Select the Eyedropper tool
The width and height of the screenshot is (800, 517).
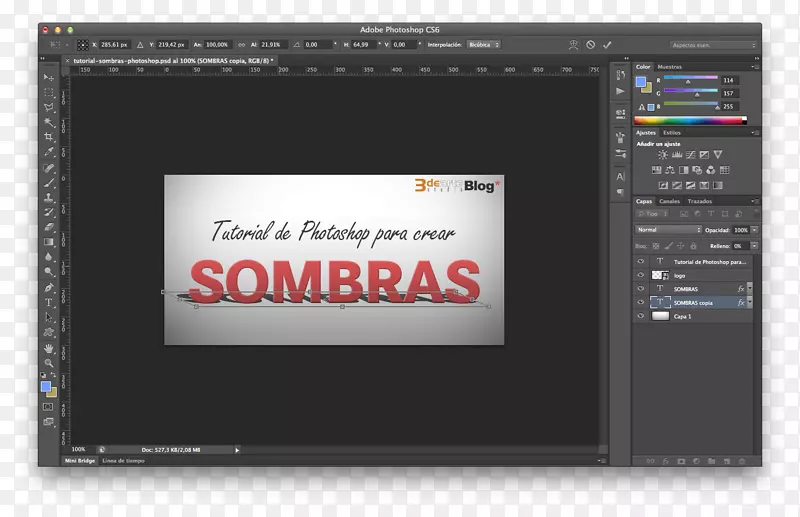(48, 152)
